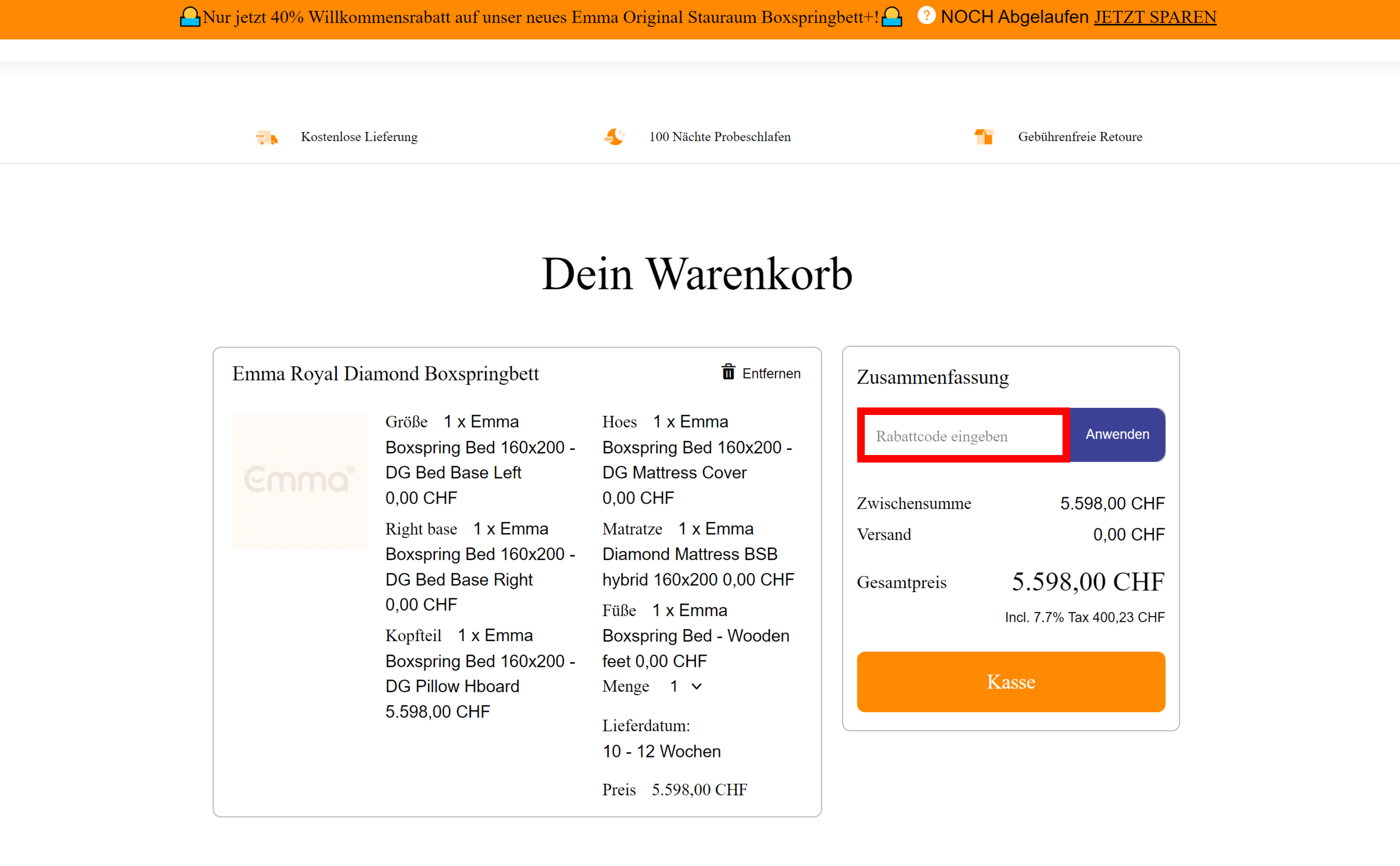
Task: Click the bell icon after Boxspringbett+!
Action: [891, 17]
